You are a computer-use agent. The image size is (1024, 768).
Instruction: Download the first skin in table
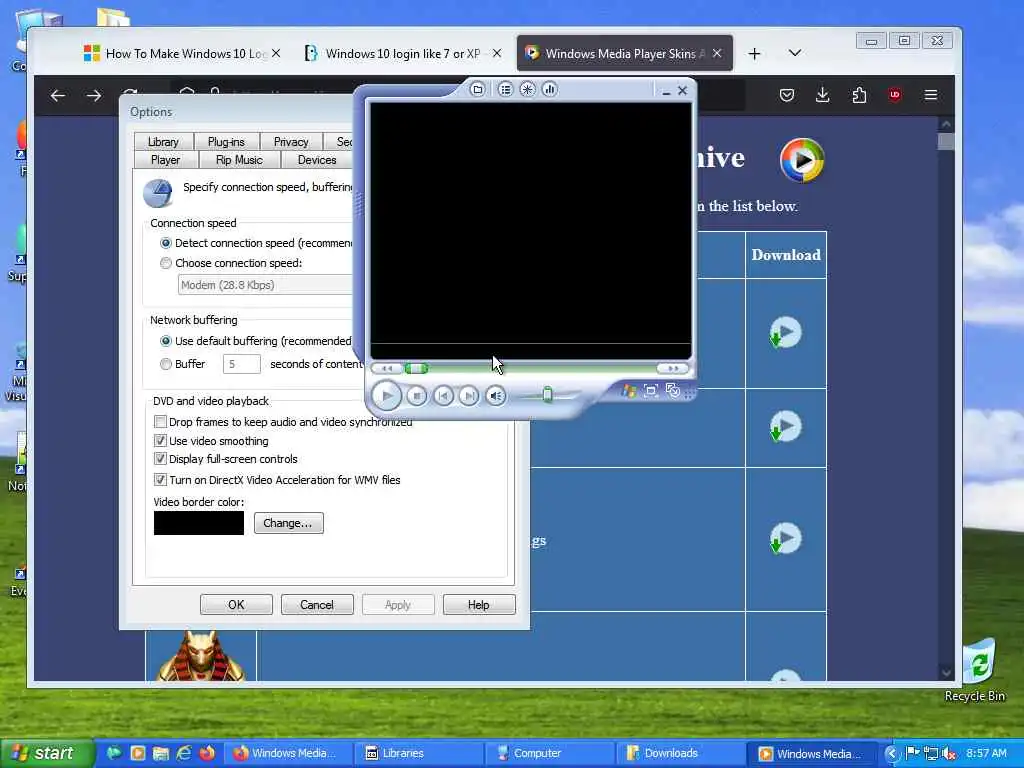coord(785,332)
